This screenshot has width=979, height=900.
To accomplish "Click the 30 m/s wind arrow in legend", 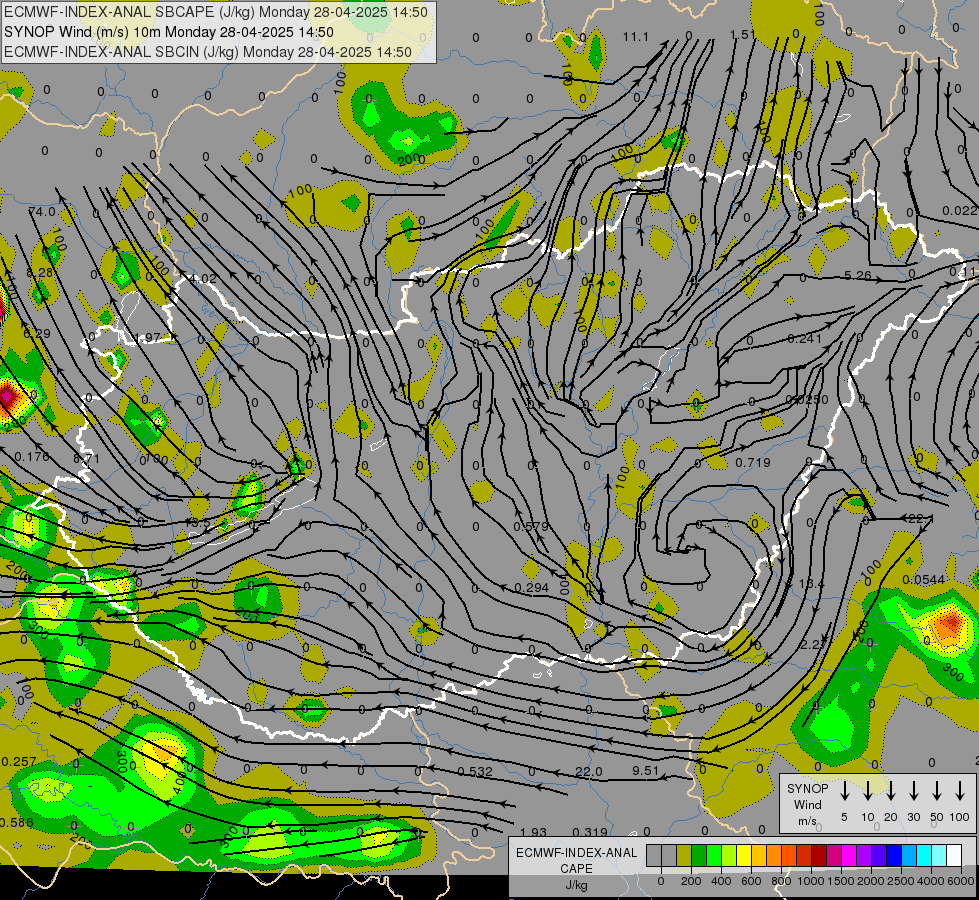I will [x=914, y=791].
